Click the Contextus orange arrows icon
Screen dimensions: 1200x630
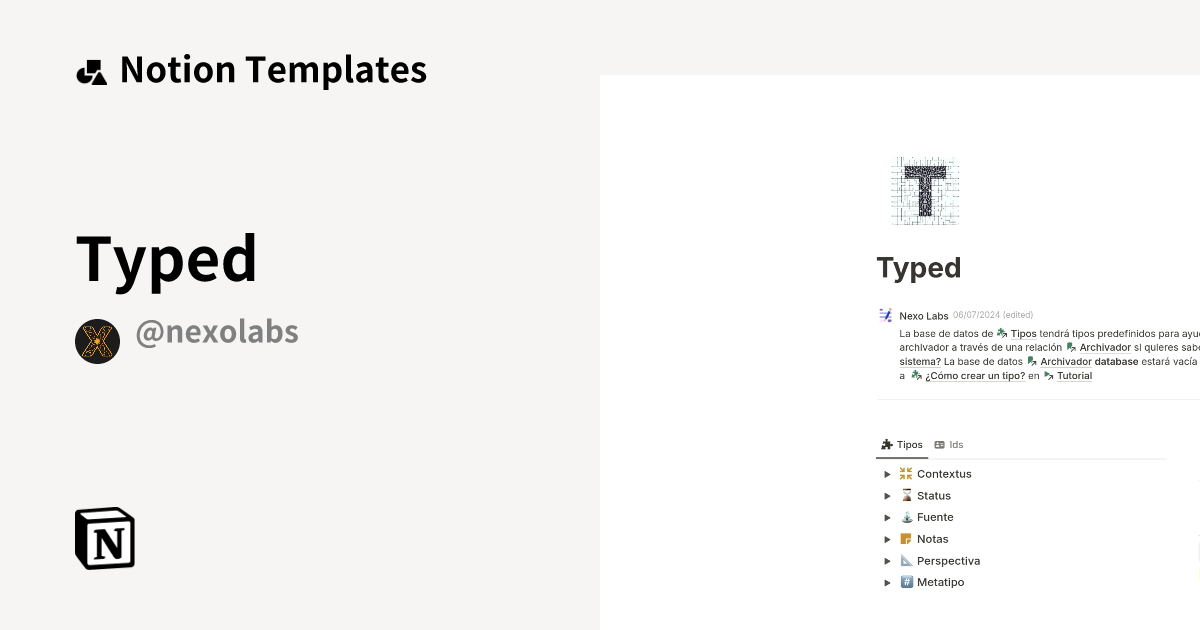906,473
